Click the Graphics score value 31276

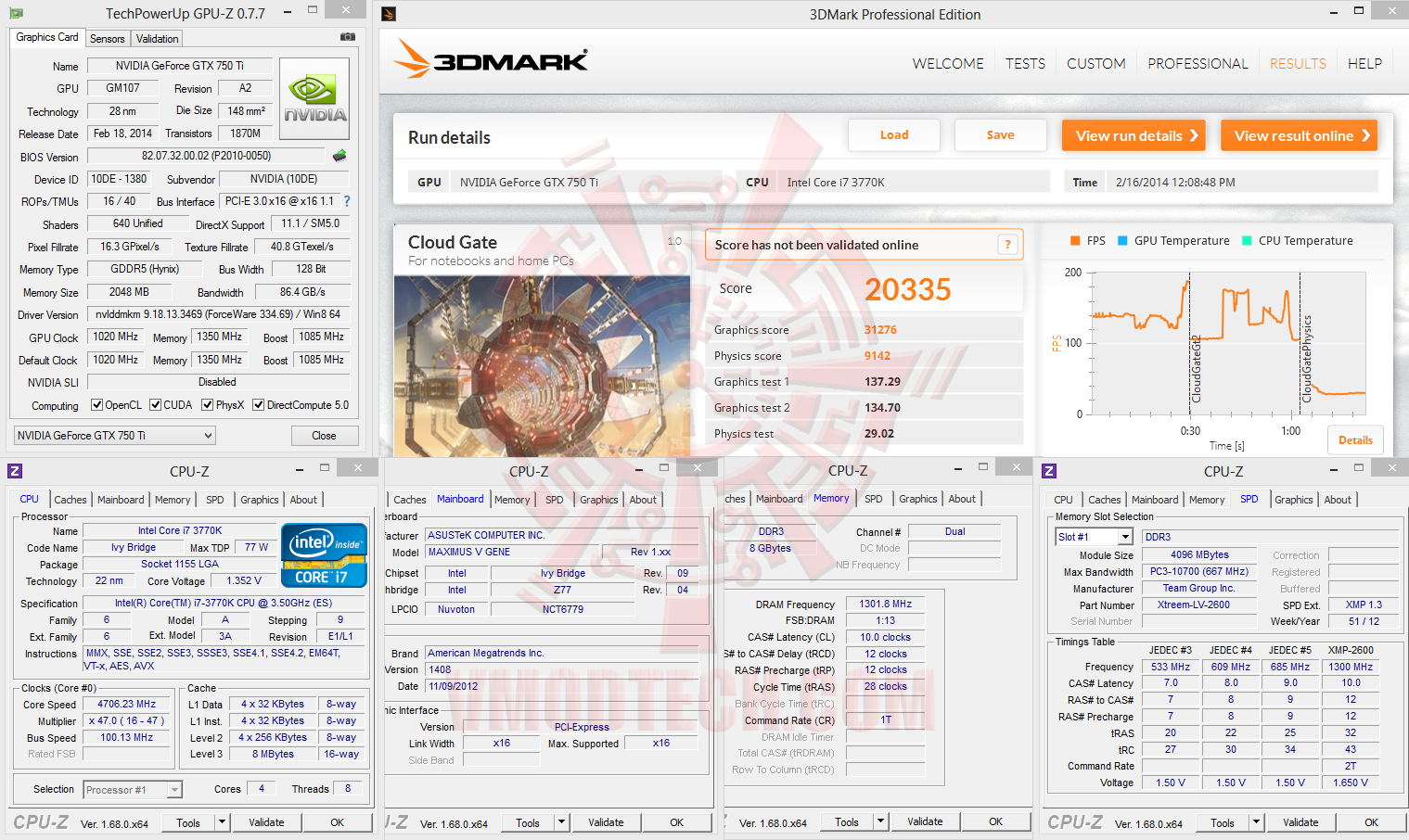point(880,330)
